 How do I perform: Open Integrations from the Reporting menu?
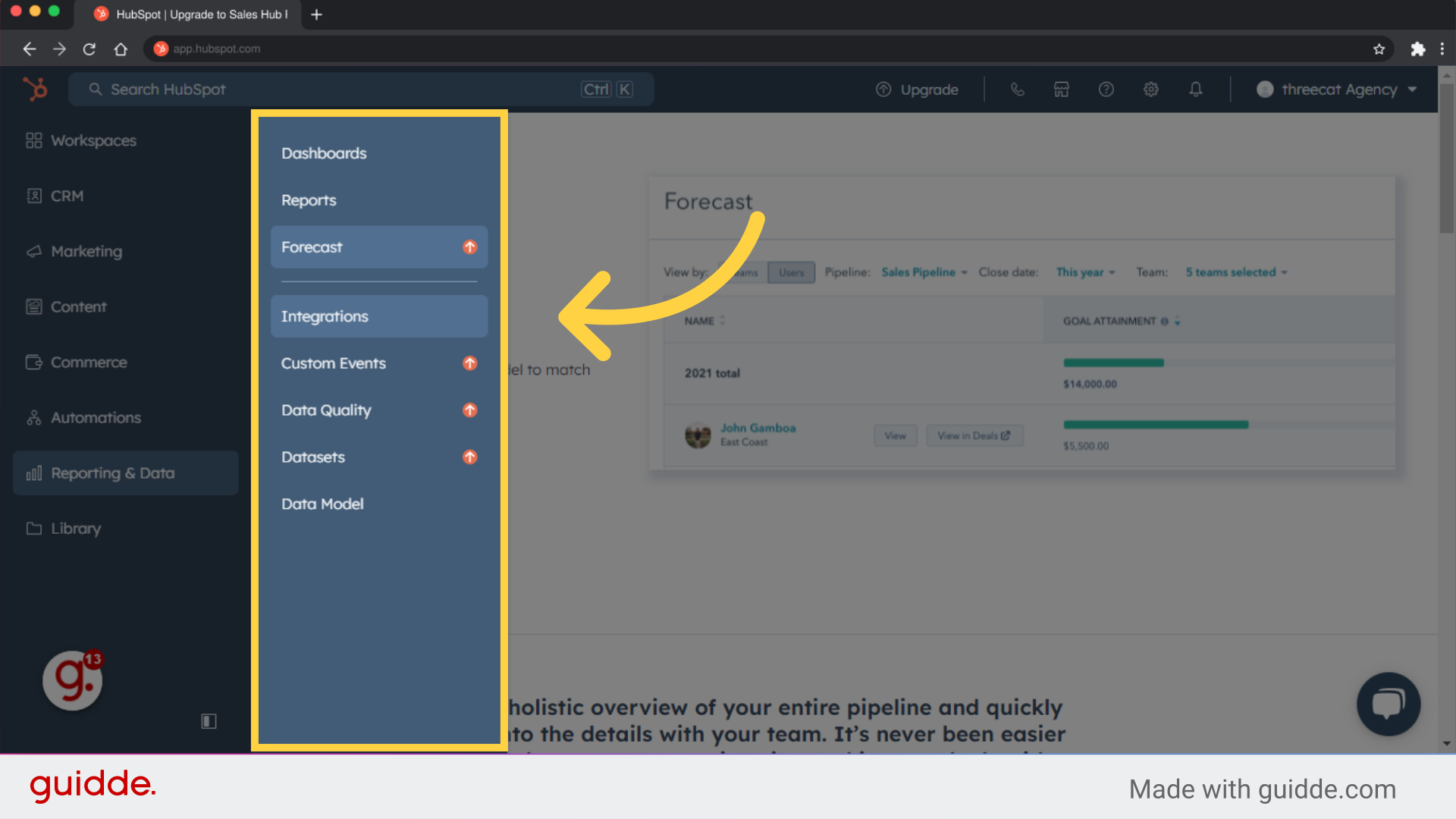coord(325,316)
